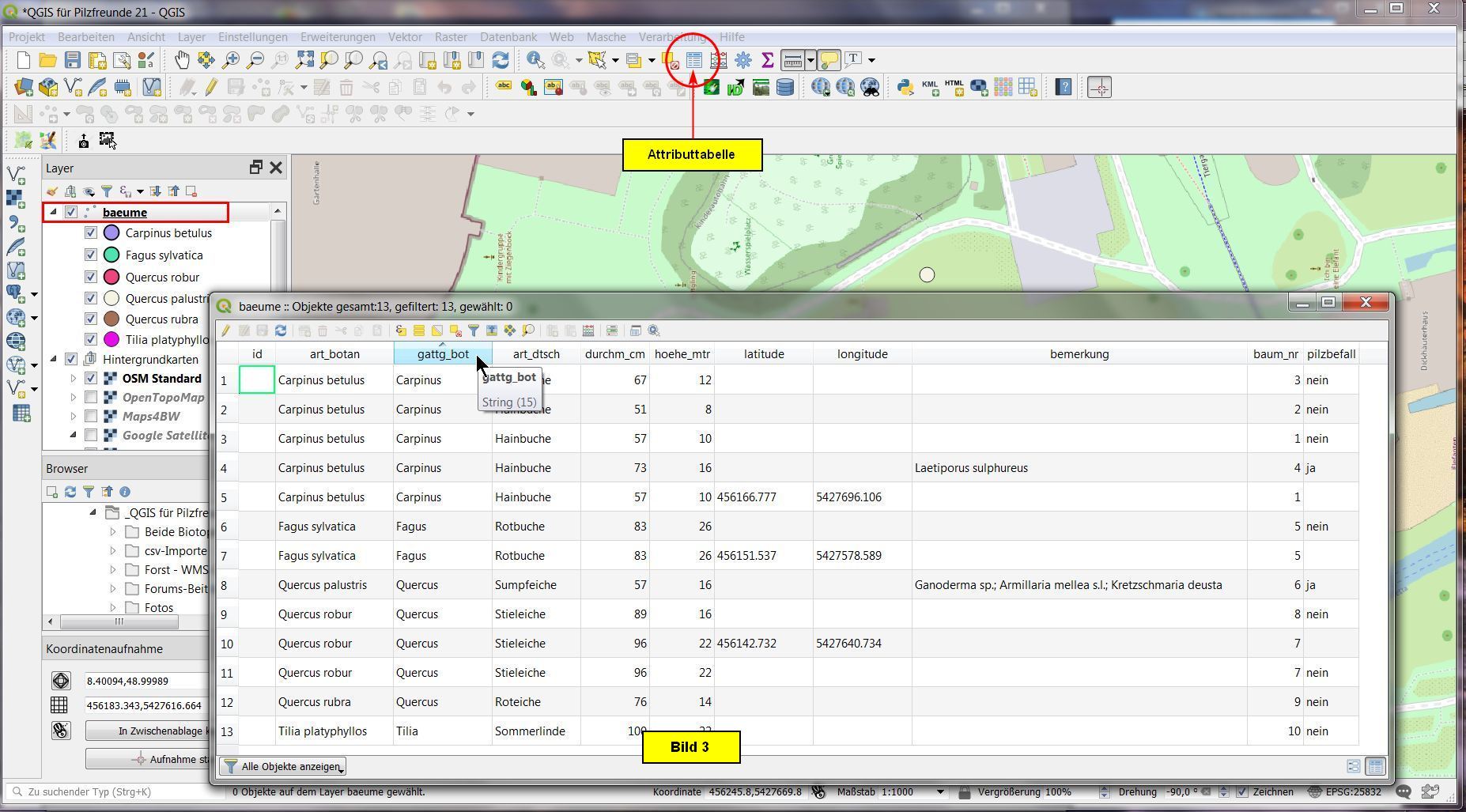Select the Pan Map hand tool
This screenshot has height=812, width=1466.
(x=182, y=60)
